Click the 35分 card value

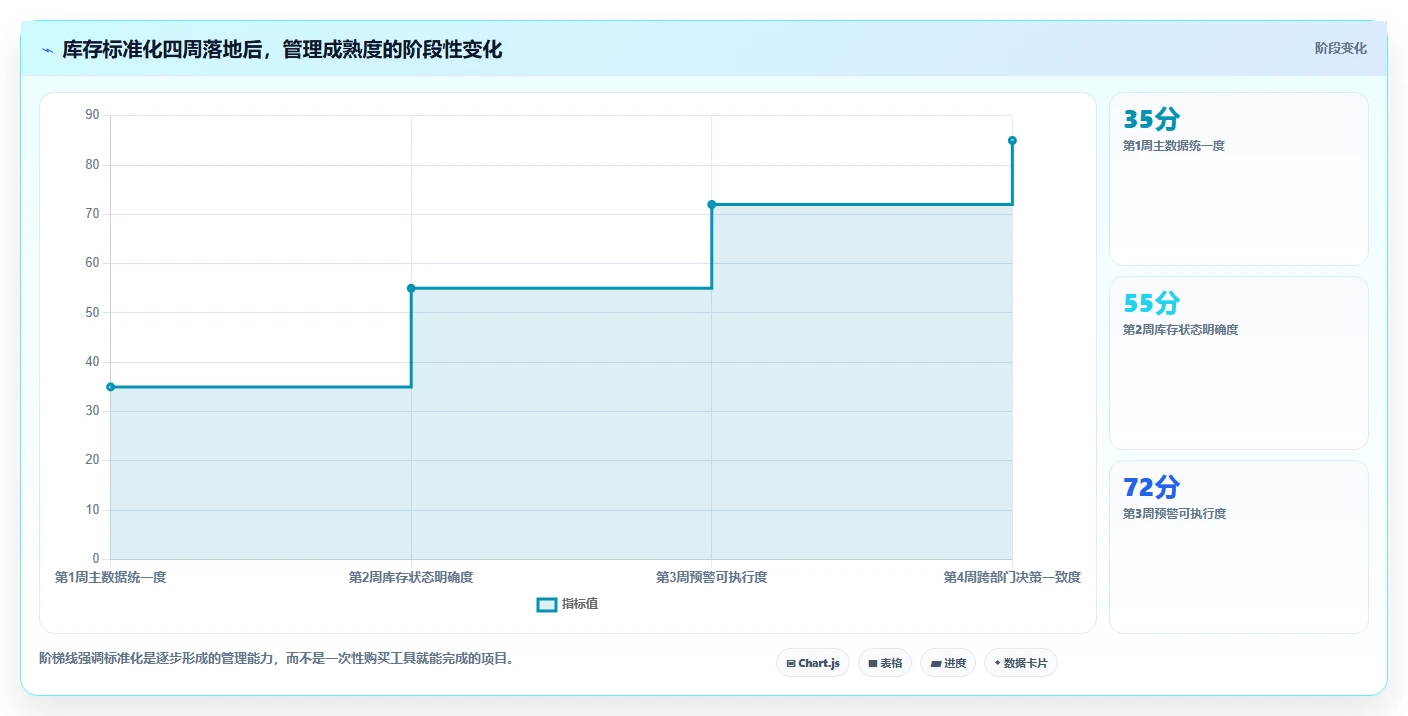click(x=1152, y=119)
